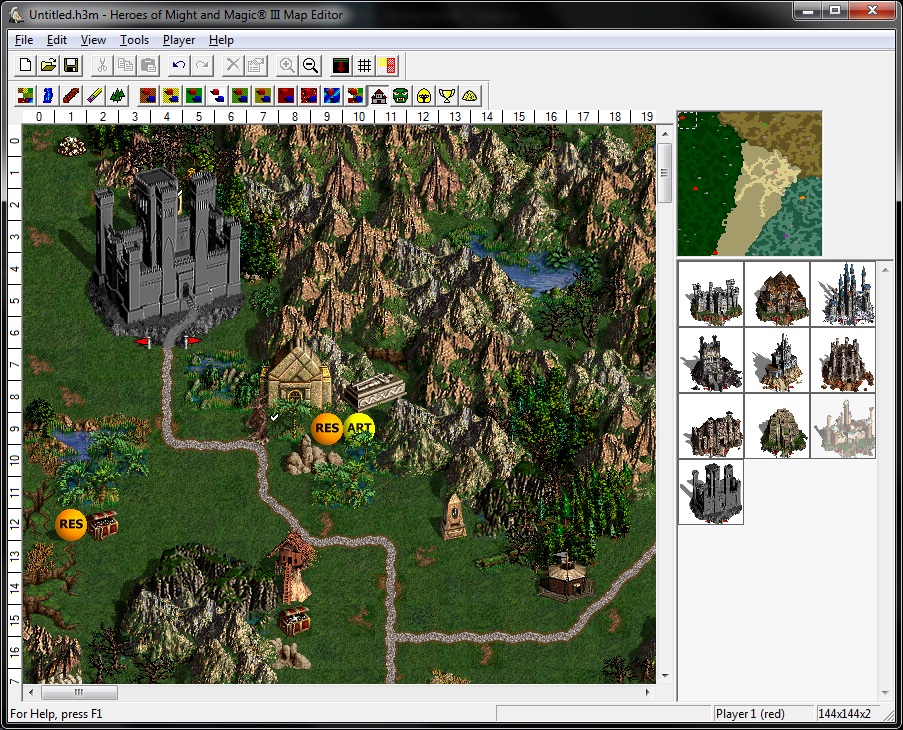Click the Copy icon in toolbar

125,65
